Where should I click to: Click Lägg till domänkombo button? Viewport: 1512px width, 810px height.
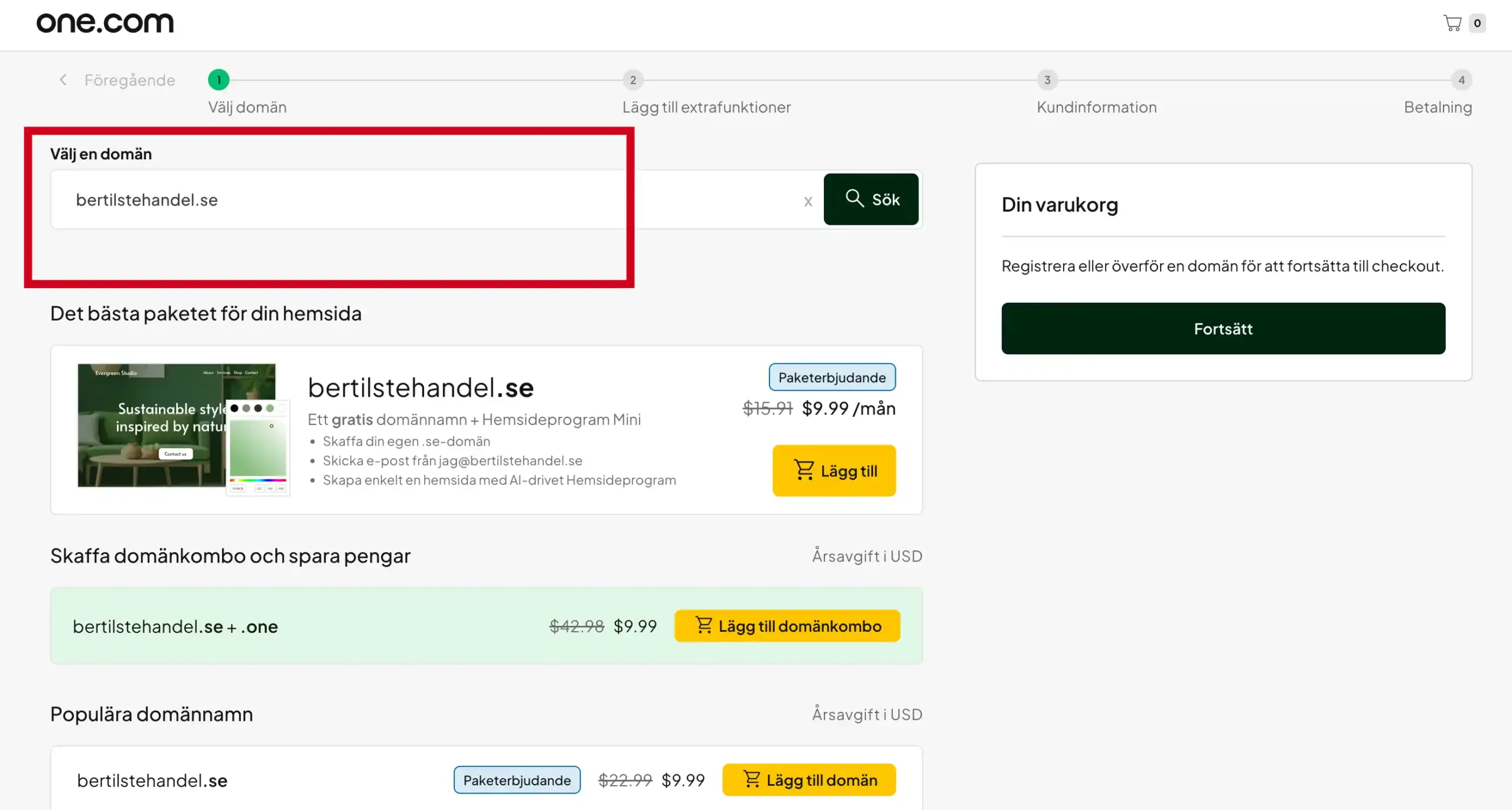click(787, 626)
